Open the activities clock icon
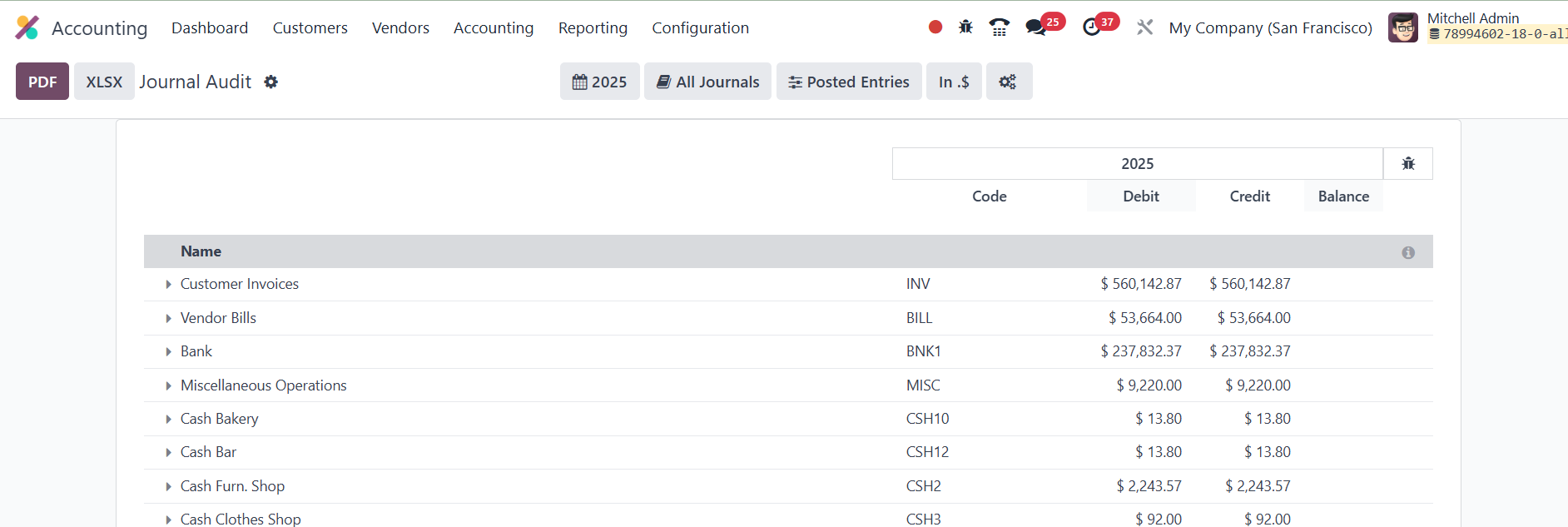 [1092, 27]
